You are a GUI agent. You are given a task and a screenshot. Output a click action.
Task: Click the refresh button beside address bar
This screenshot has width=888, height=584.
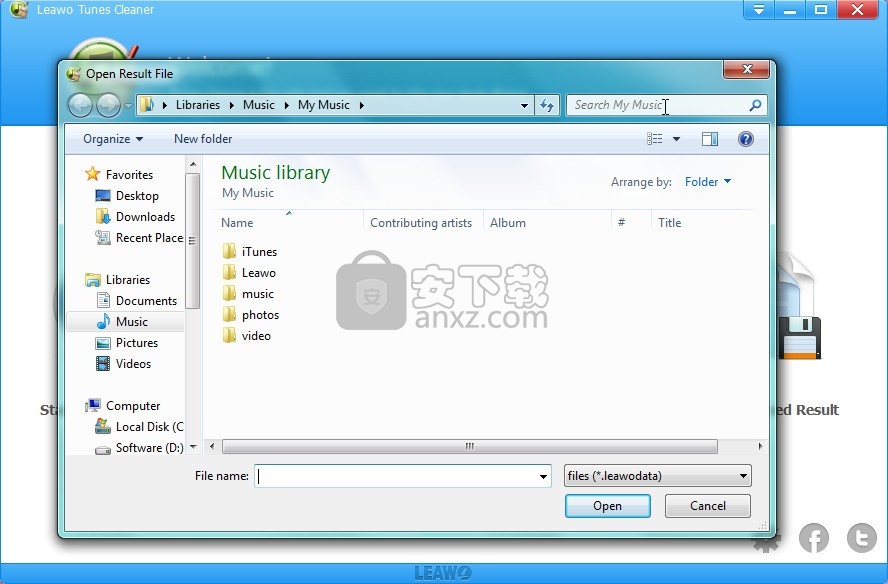(x=547, y=105)
